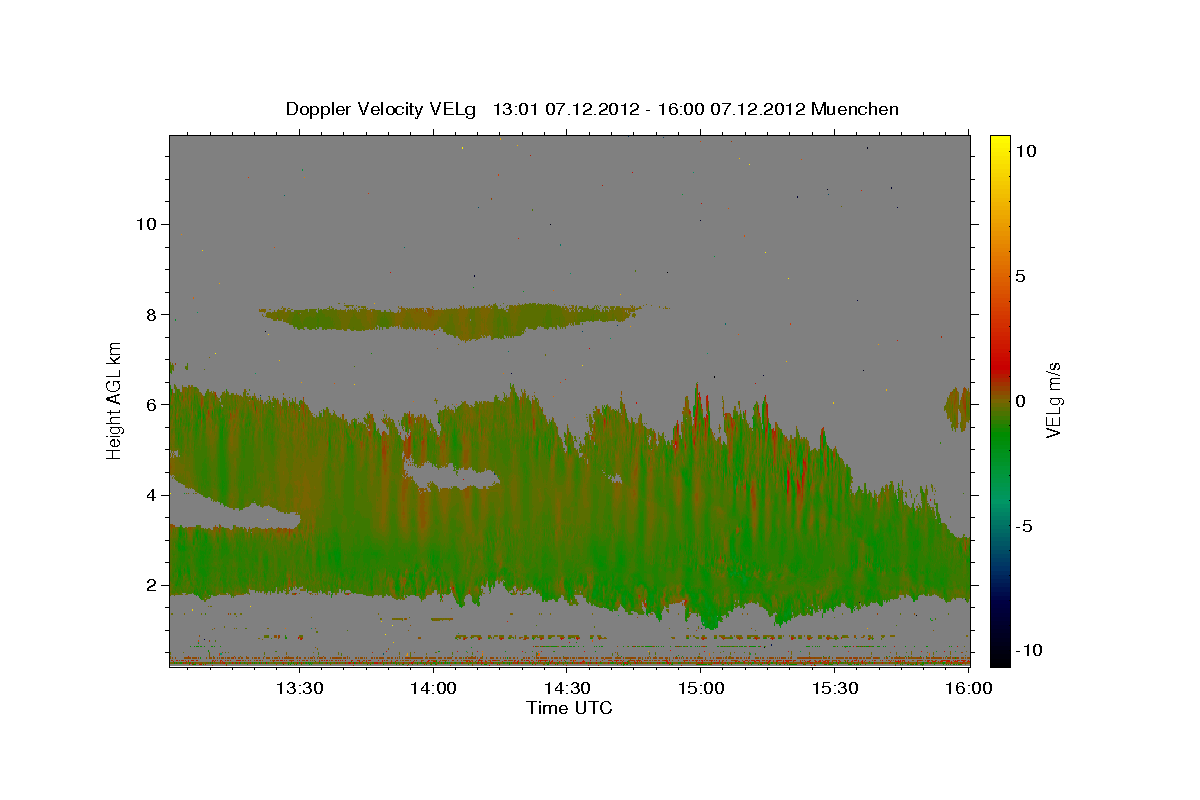Click the black bottom of the colorbar

(999, 655)
